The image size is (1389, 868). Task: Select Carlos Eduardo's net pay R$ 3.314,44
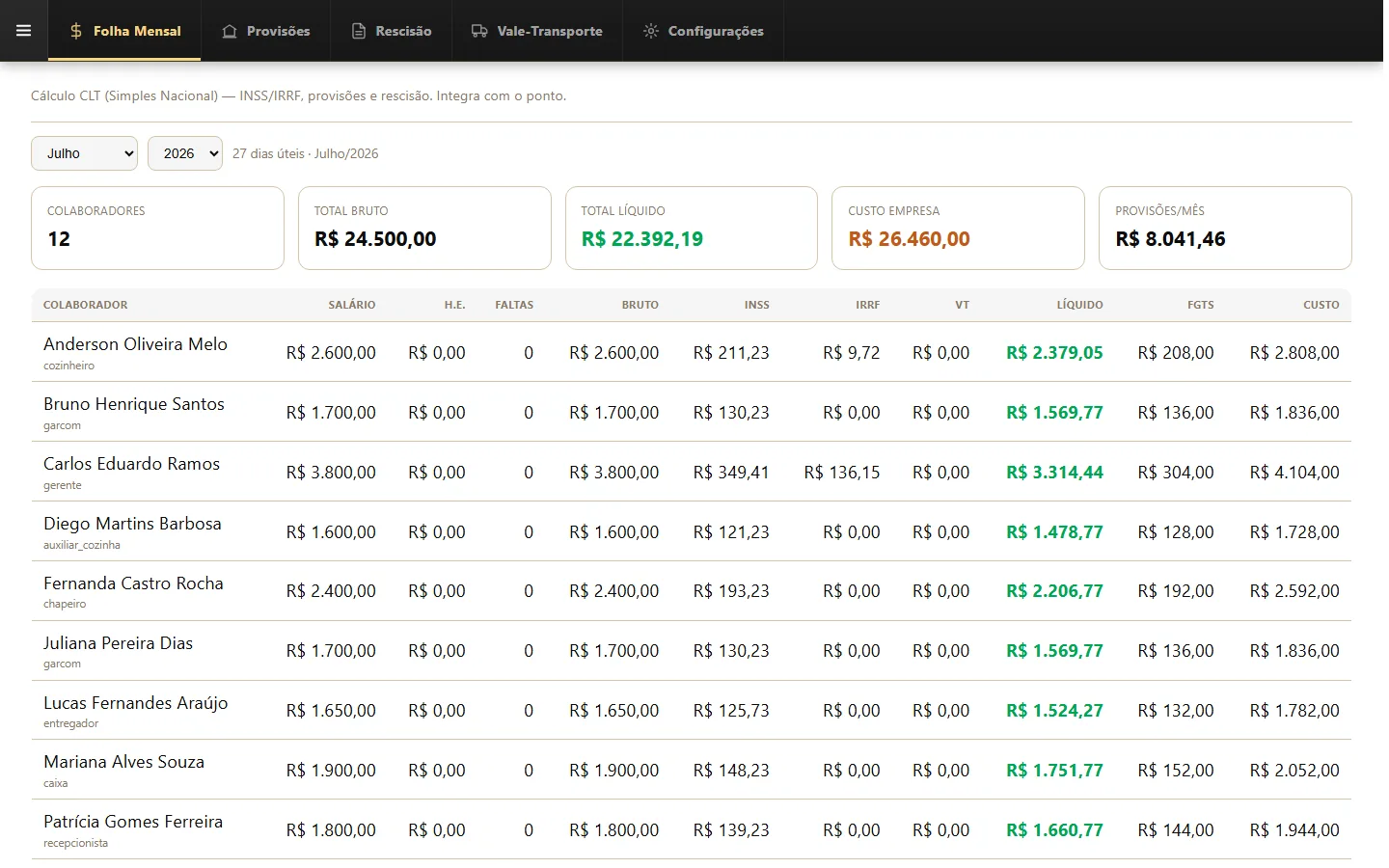click(x=1054, y=473)
